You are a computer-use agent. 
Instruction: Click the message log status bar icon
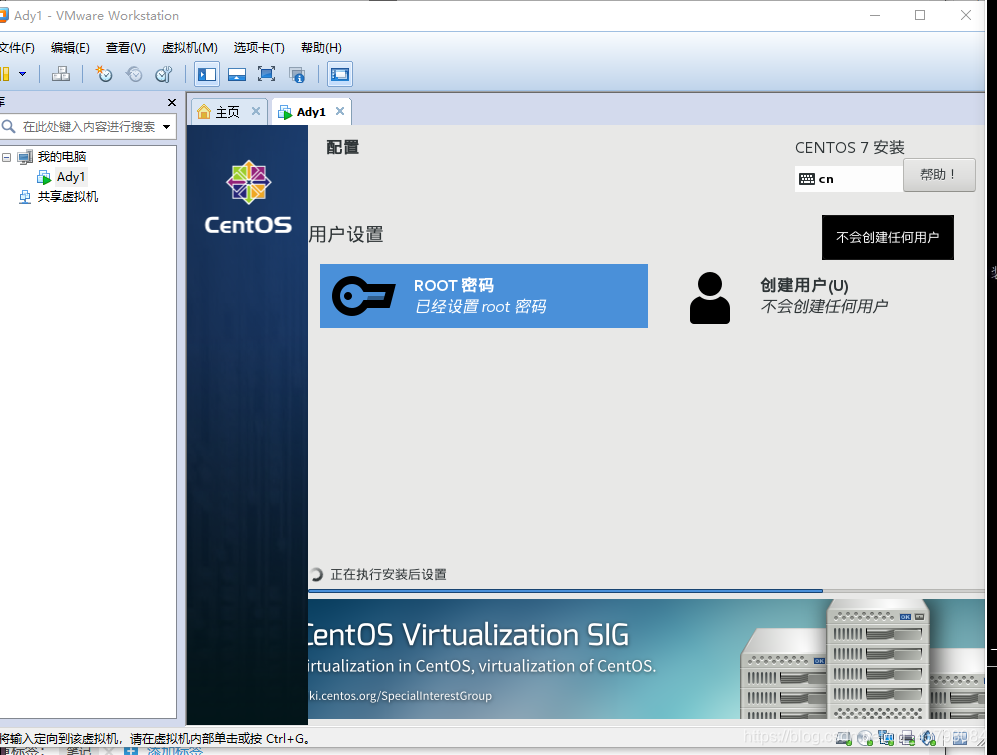(x=960, y=738)
